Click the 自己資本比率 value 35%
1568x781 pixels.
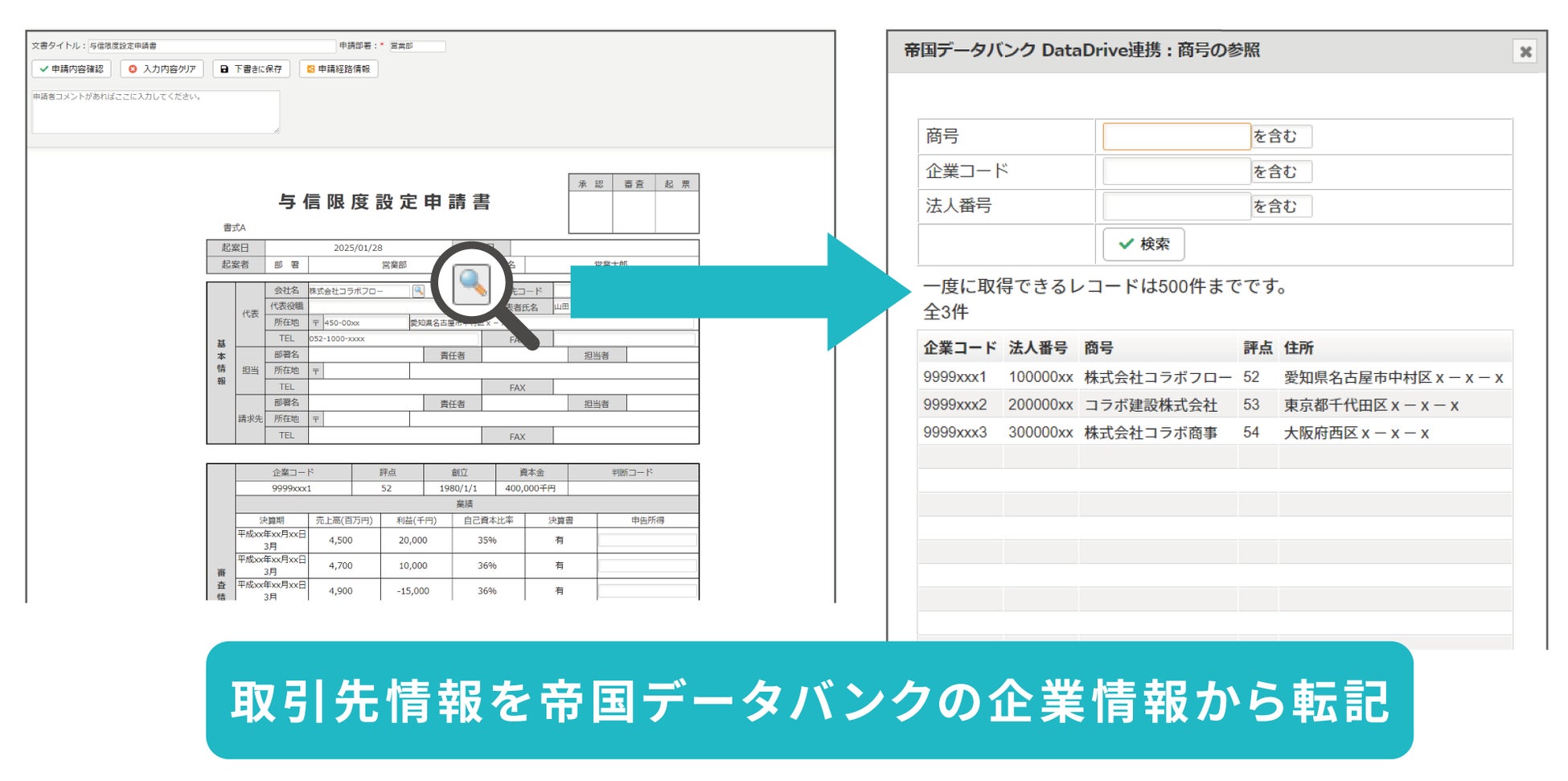tap(487, 541)
